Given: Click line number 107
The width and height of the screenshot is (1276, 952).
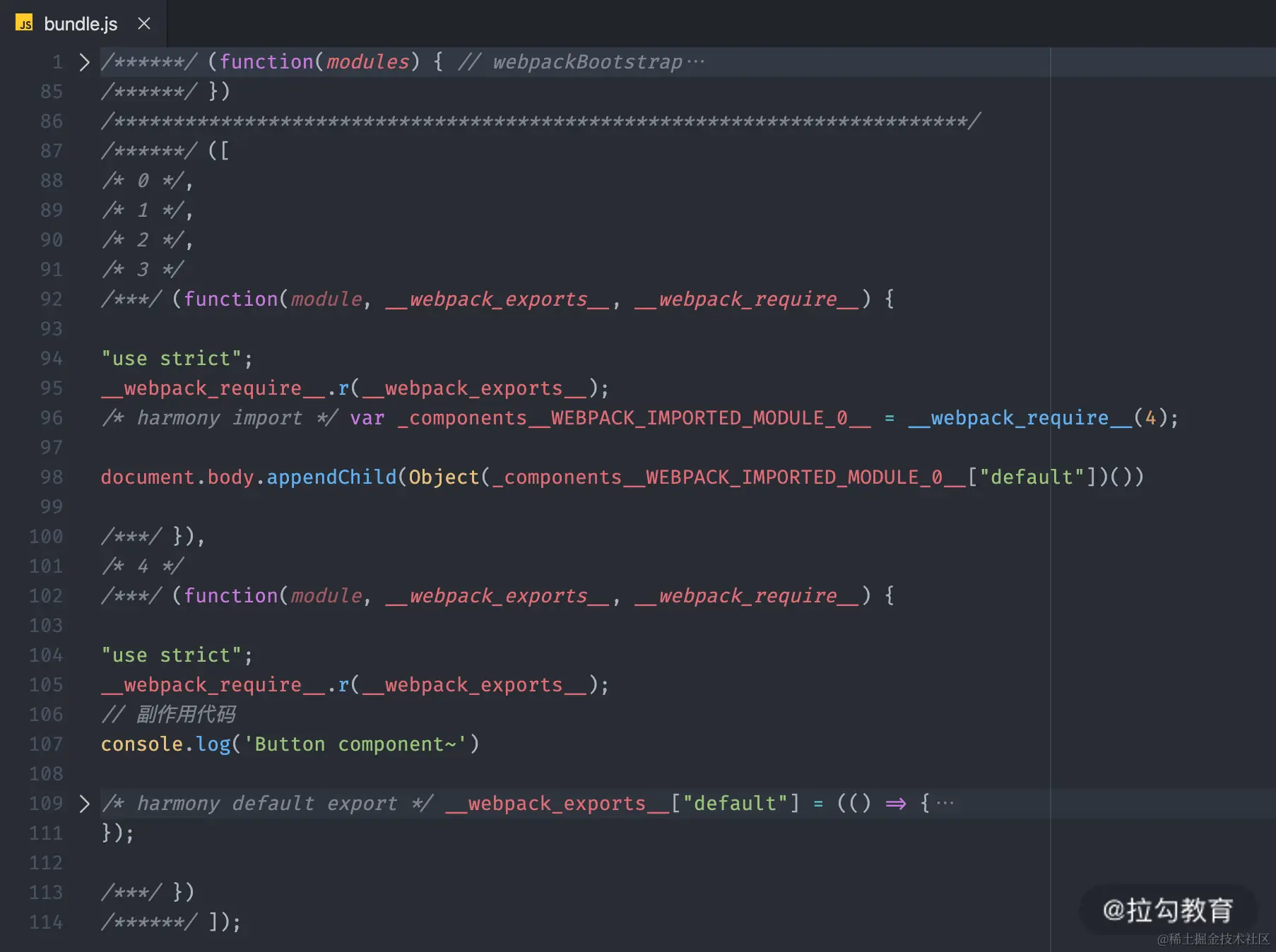Looking at the screenshot, I should coord(46,744).
